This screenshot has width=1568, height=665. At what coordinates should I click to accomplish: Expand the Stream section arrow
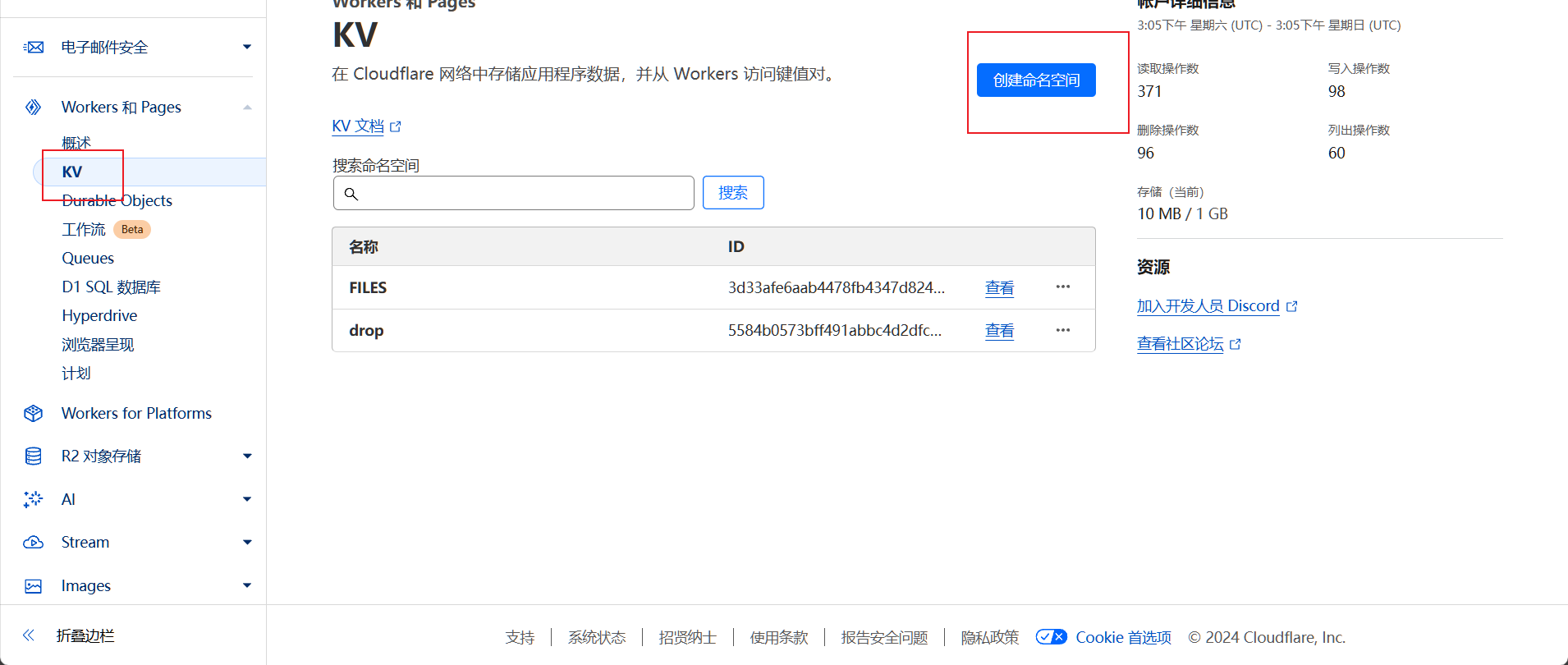247,543
